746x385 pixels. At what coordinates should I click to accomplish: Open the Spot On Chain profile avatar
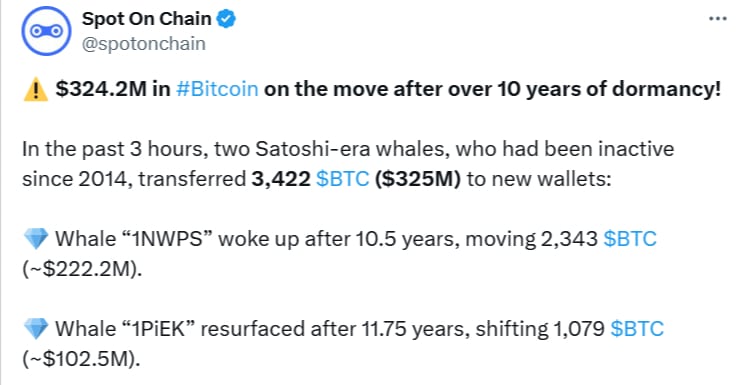coord(46,31)
